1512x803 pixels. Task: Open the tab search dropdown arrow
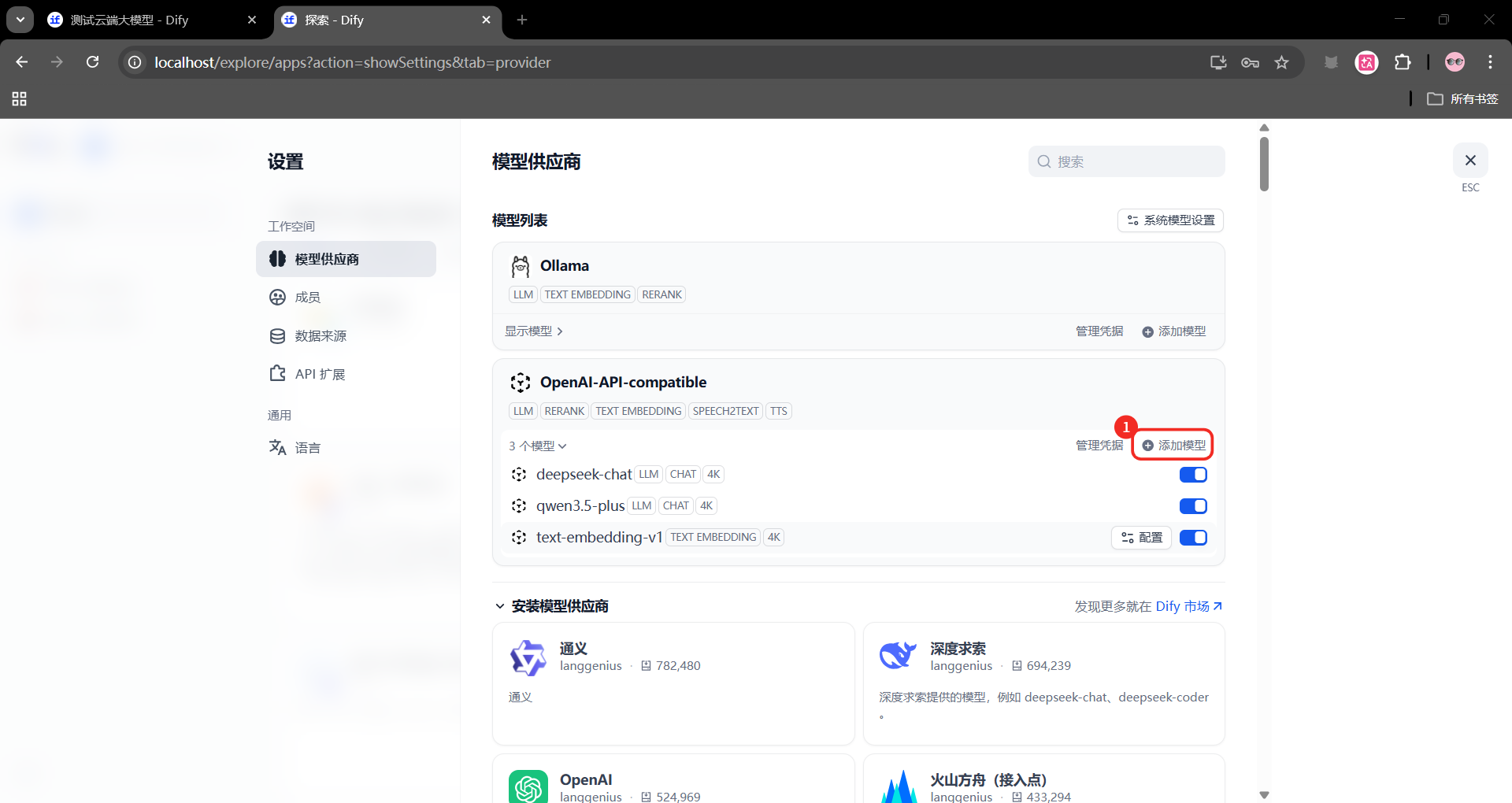(20, 20)
